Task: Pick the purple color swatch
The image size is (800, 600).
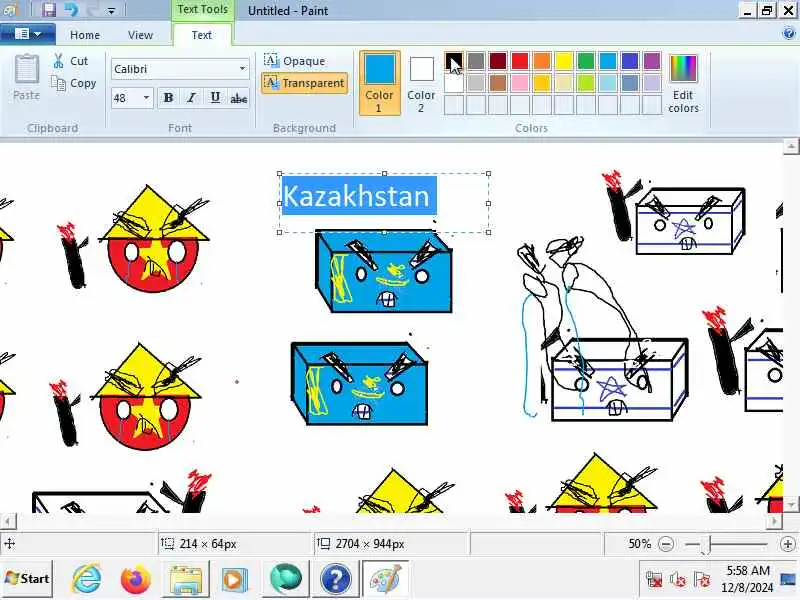Action: point(652,61)
